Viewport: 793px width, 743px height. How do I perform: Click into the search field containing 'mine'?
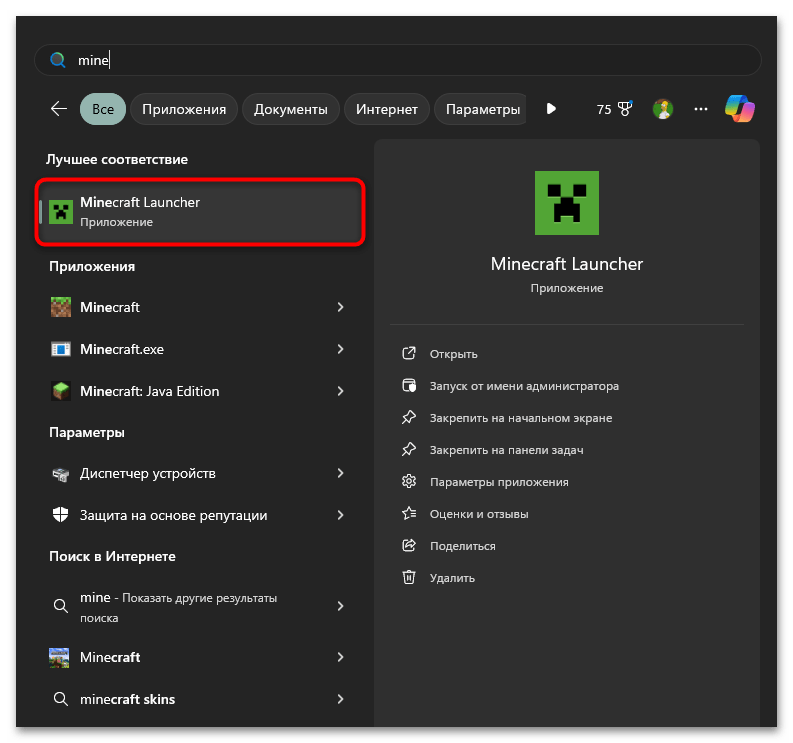(398, 60)
